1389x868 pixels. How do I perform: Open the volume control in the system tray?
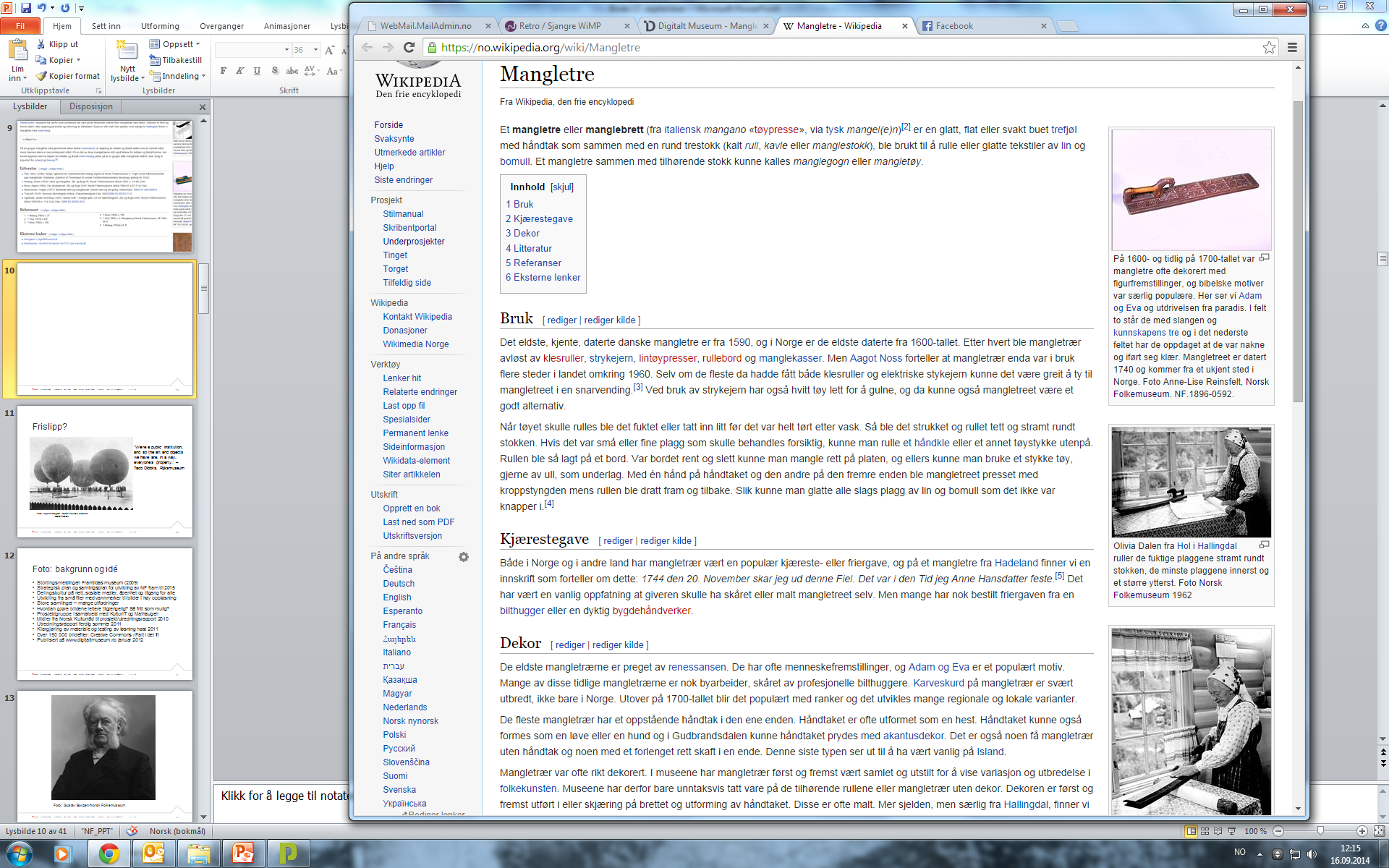point(1312,854)
